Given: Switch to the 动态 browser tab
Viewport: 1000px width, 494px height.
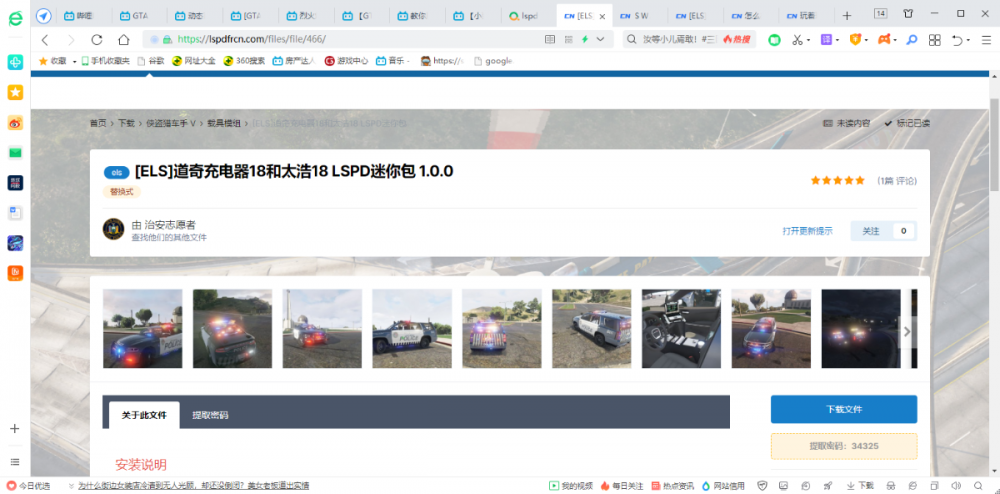Looking at the screenshot, I should coord(195,16).
